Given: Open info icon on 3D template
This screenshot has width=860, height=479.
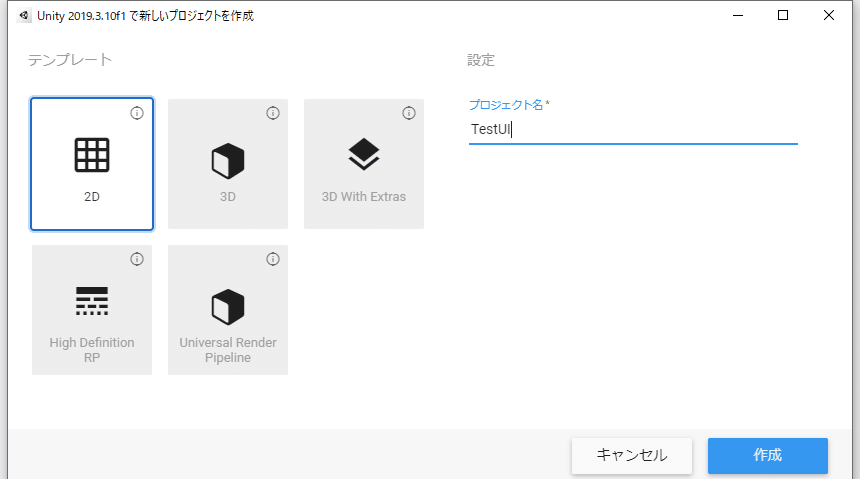Looking at the screenshot, I should (273, 113).
